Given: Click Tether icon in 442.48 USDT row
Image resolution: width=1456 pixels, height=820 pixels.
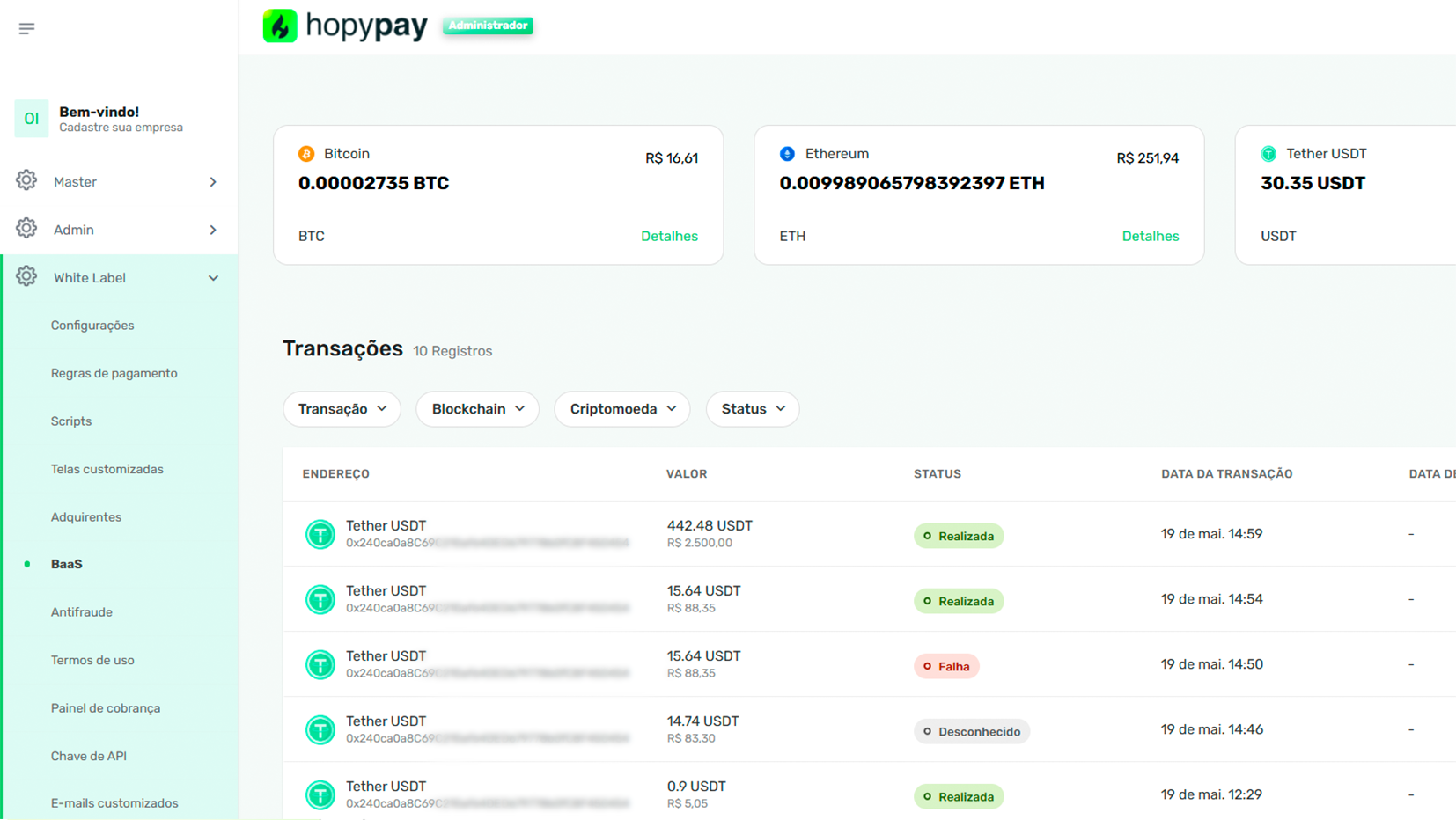Looking at the screenshot, I should pyautogui.click(x=320, y=534).
